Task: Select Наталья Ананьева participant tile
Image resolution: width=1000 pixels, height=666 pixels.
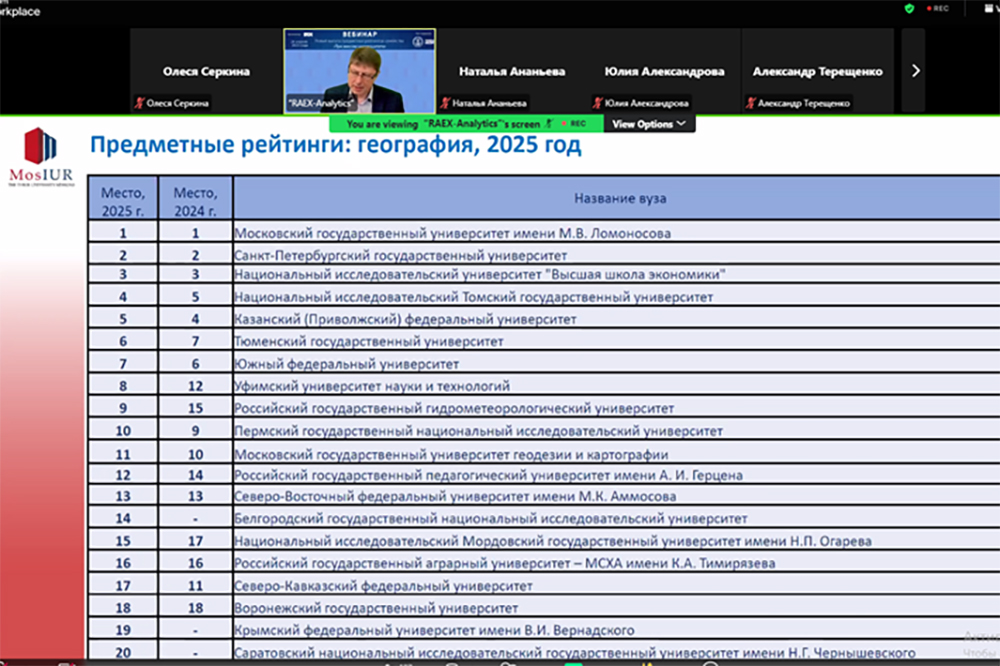Action: 512,71
